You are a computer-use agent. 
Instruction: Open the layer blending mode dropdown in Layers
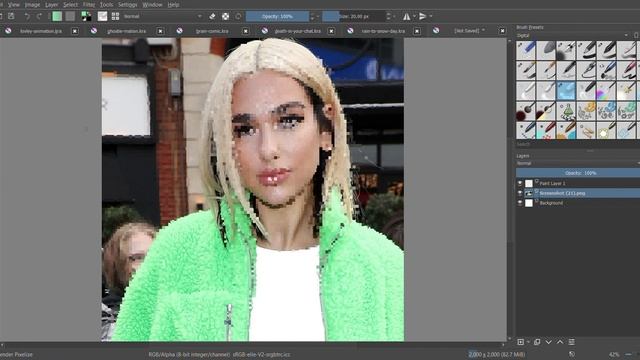[577, 163]
